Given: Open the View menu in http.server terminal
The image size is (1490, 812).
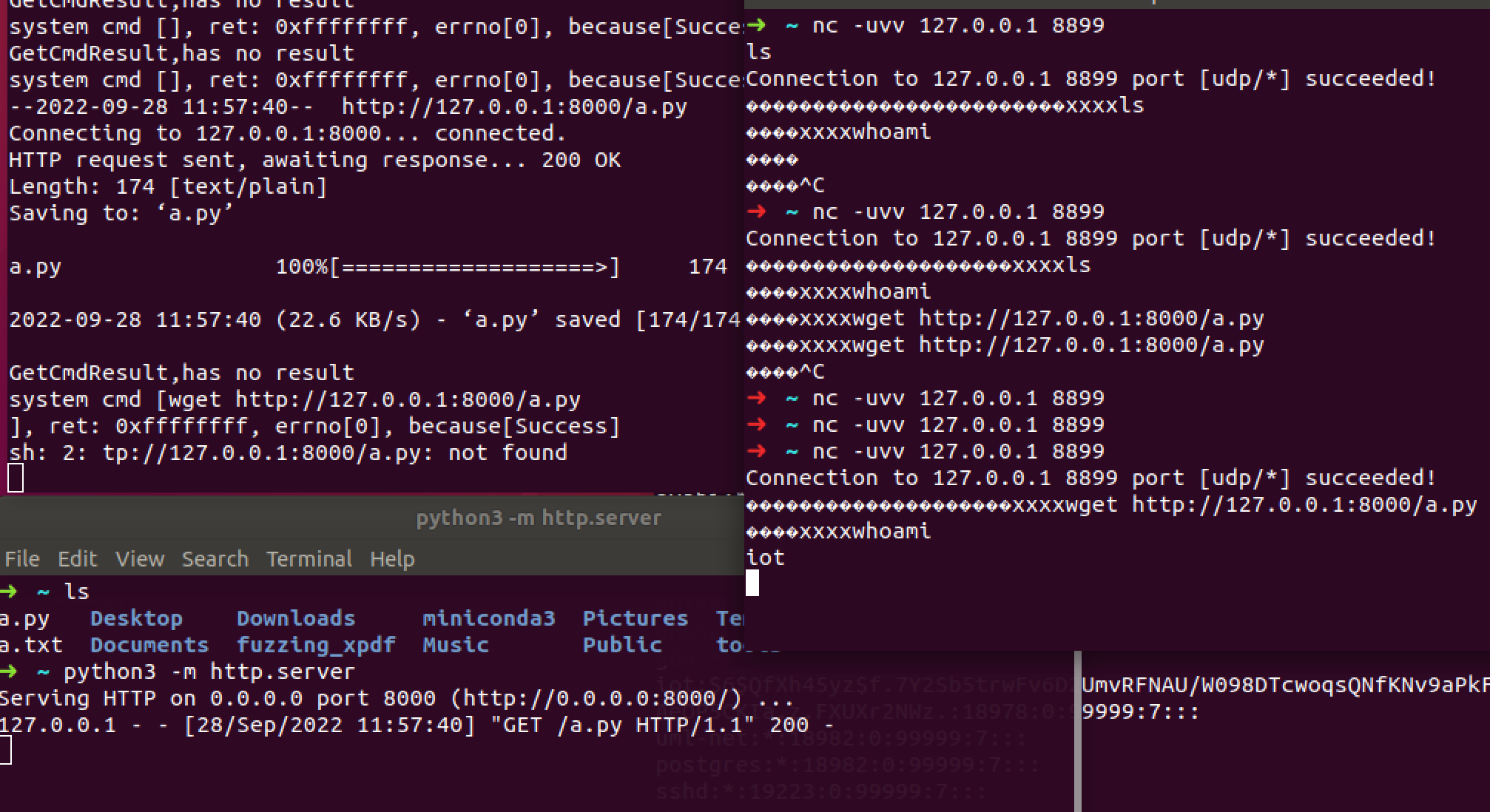Looking at the screenshot, I should click(140, 559).
